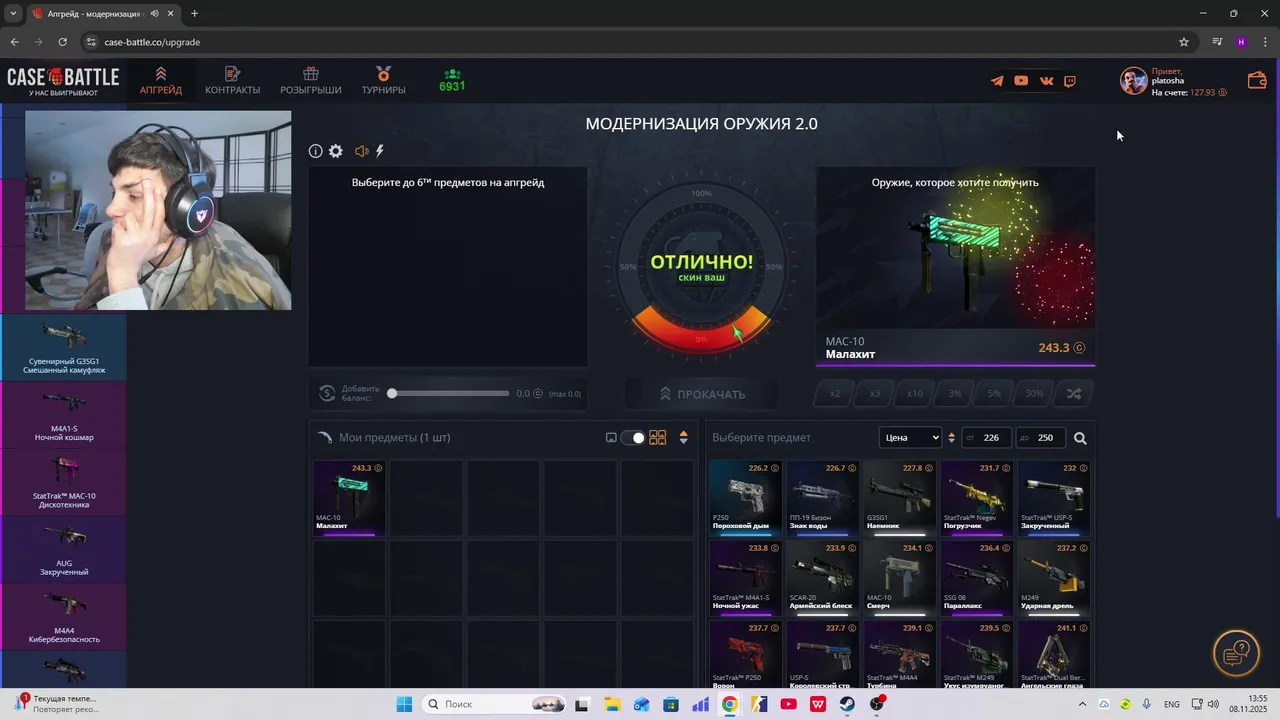Select StatTrak USP-S Закрученный item

pos(1053,498)
